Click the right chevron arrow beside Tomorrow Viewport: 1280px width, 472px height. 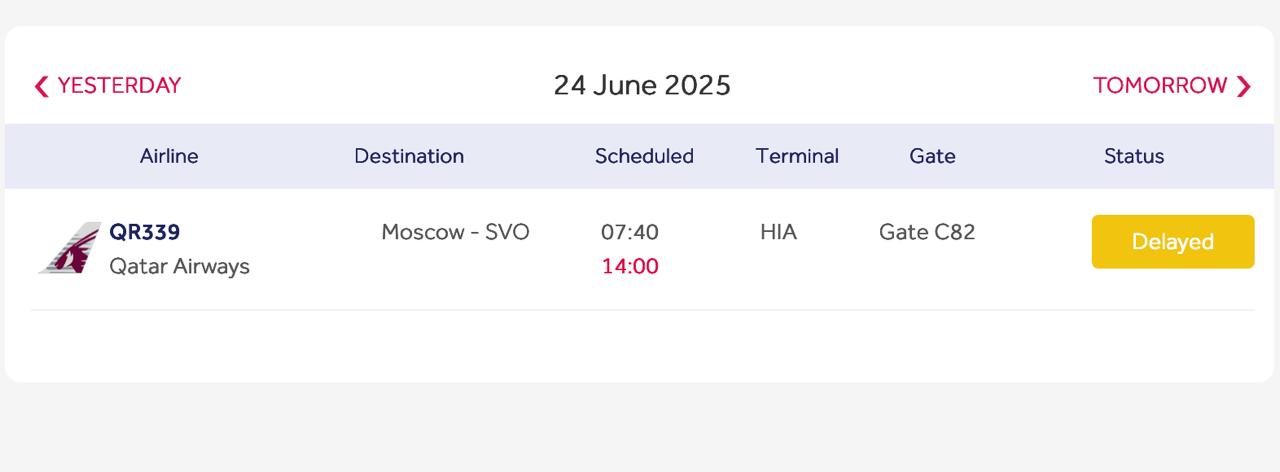tap(1243, 87)
